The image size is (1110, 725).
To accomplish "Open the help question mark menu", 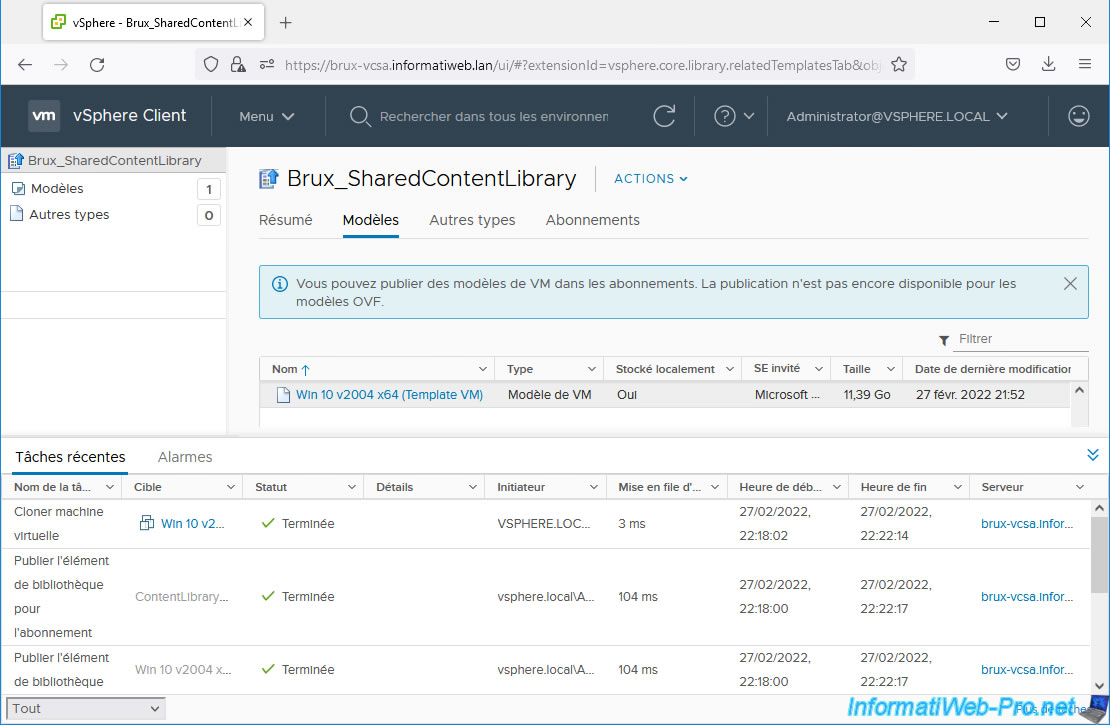I will point(733,116).
